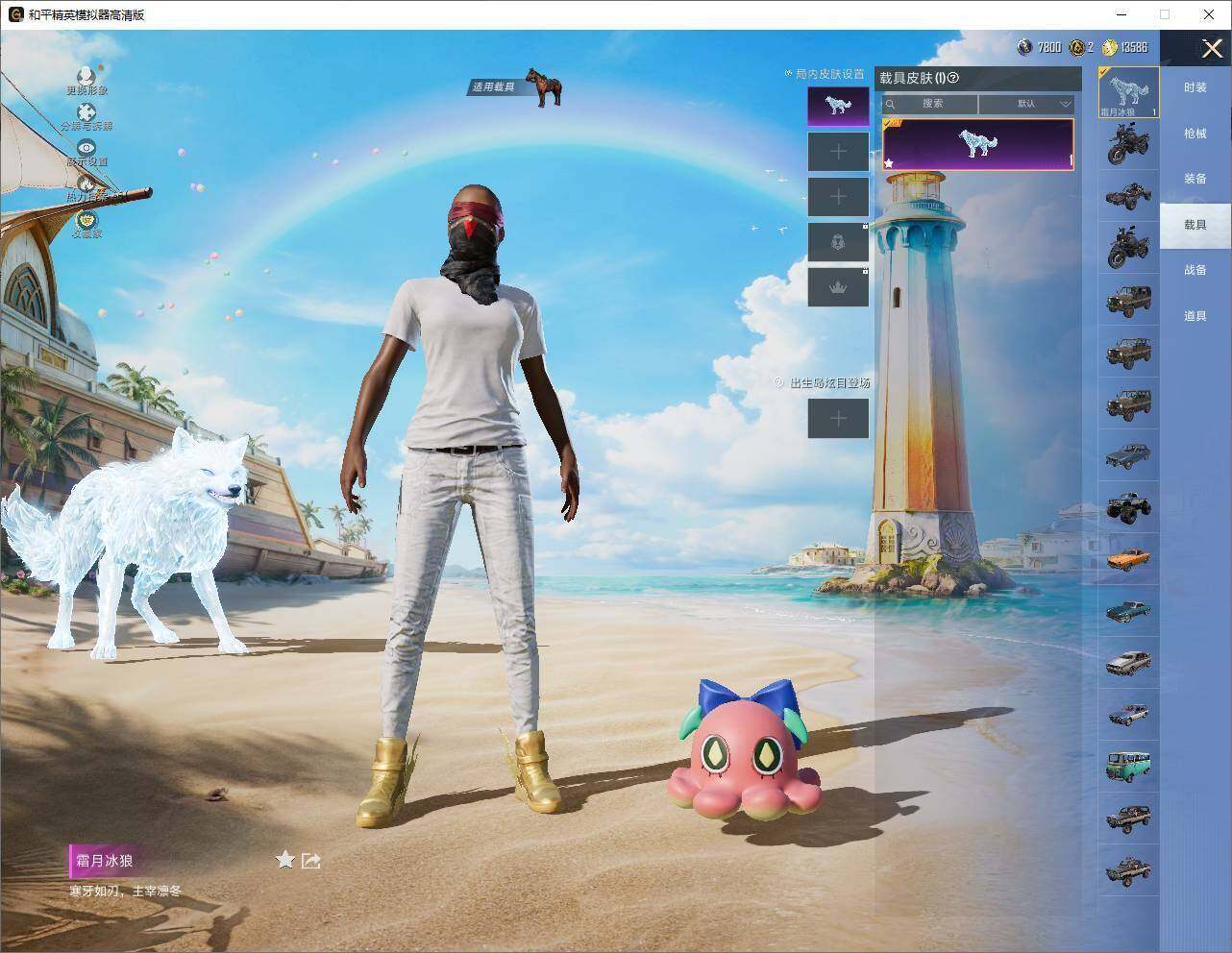This screenshot has width=1232, height=953.
Task: Switch to the 道具 tab
Action: click(x=1195, y=316)
